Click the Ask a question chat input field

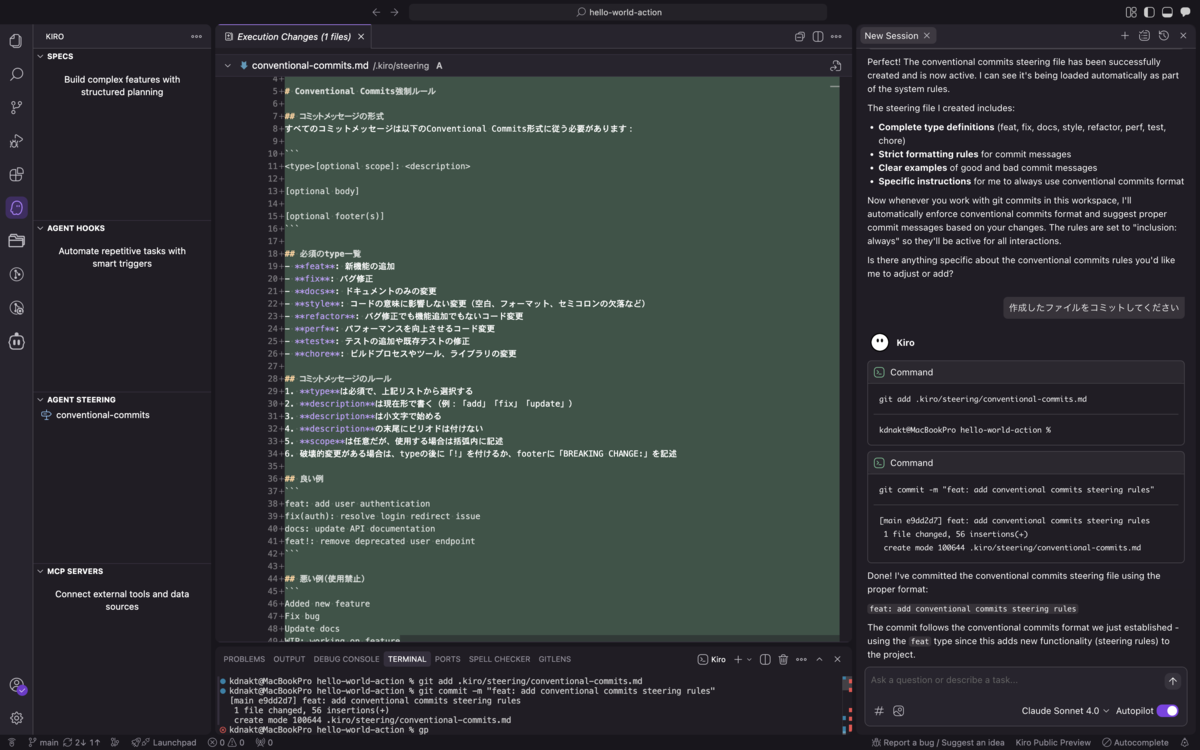point(1000,681)
